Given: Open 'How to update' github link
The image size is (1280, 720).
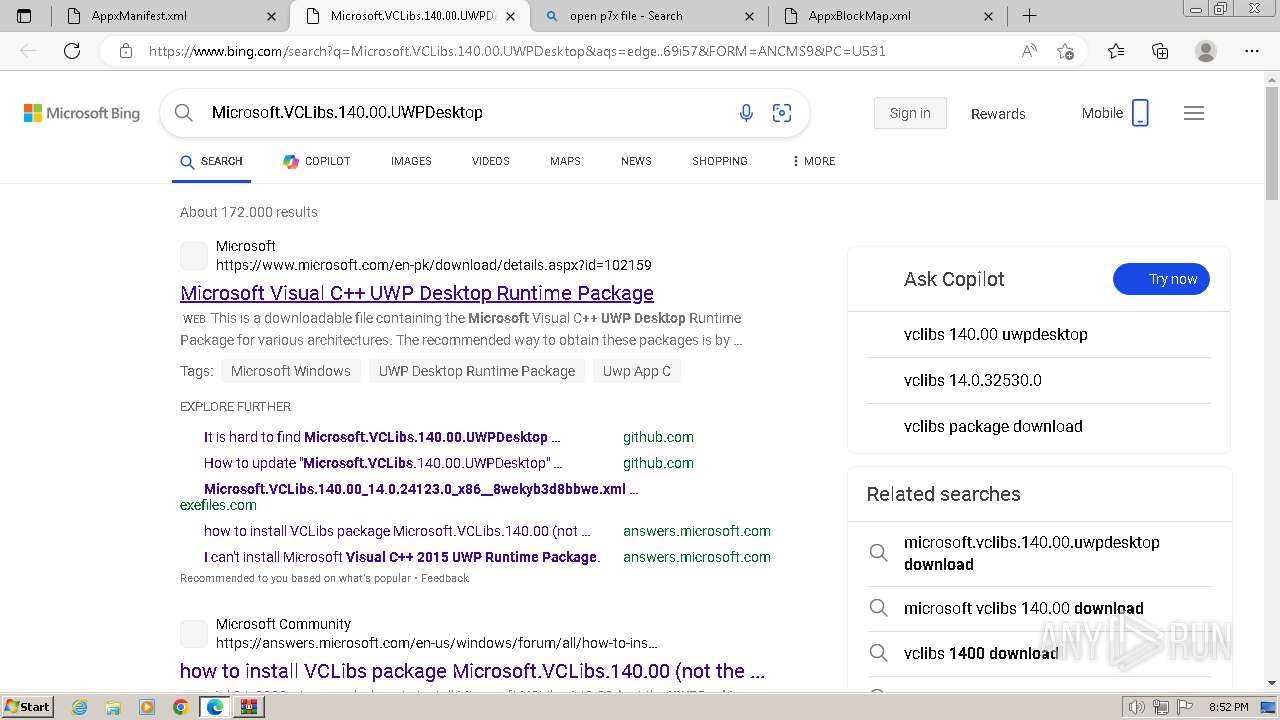Looking at the screenshot, I should pos(383,463).
